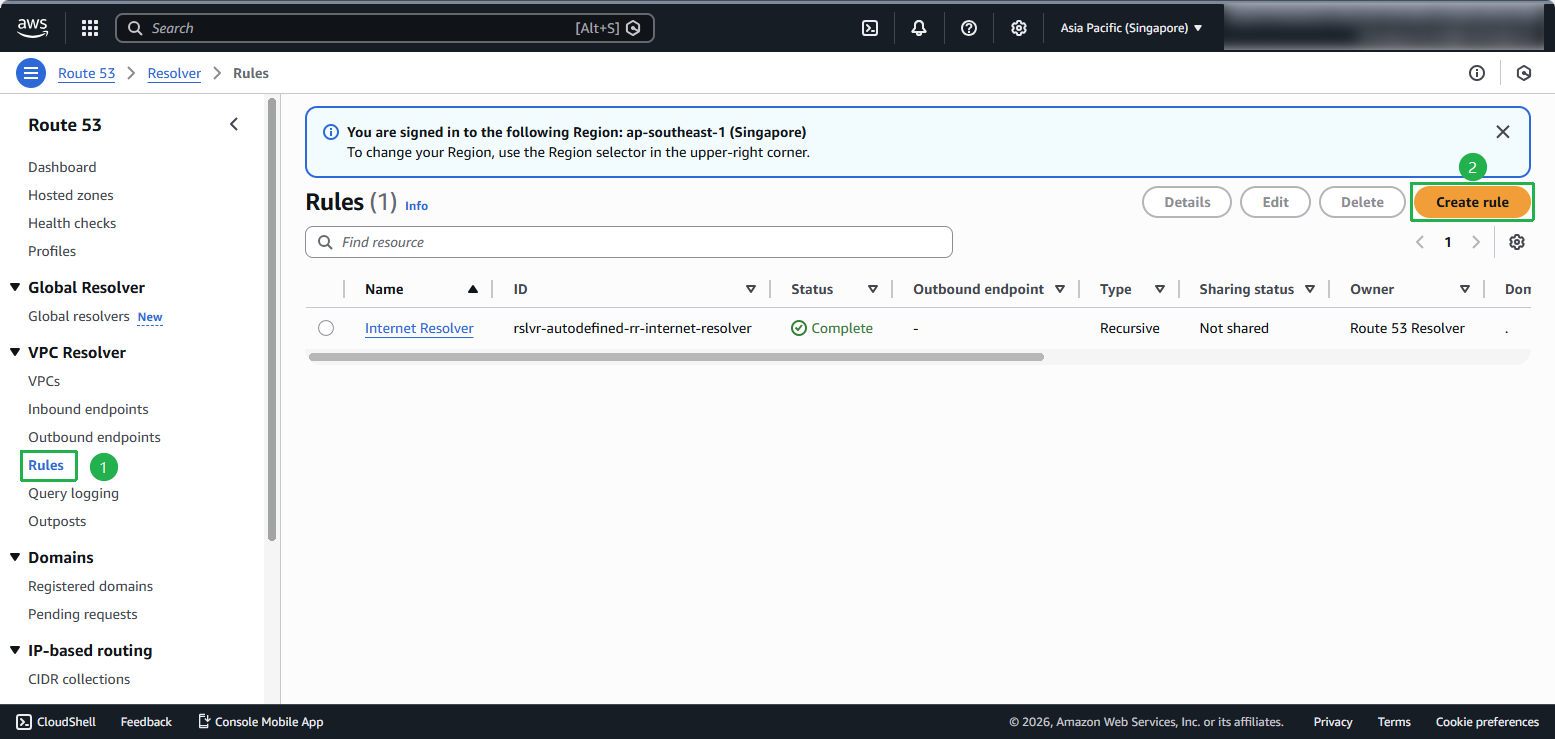
Task: Open the AWS services grid menu
Action: (x=90, y=28)
